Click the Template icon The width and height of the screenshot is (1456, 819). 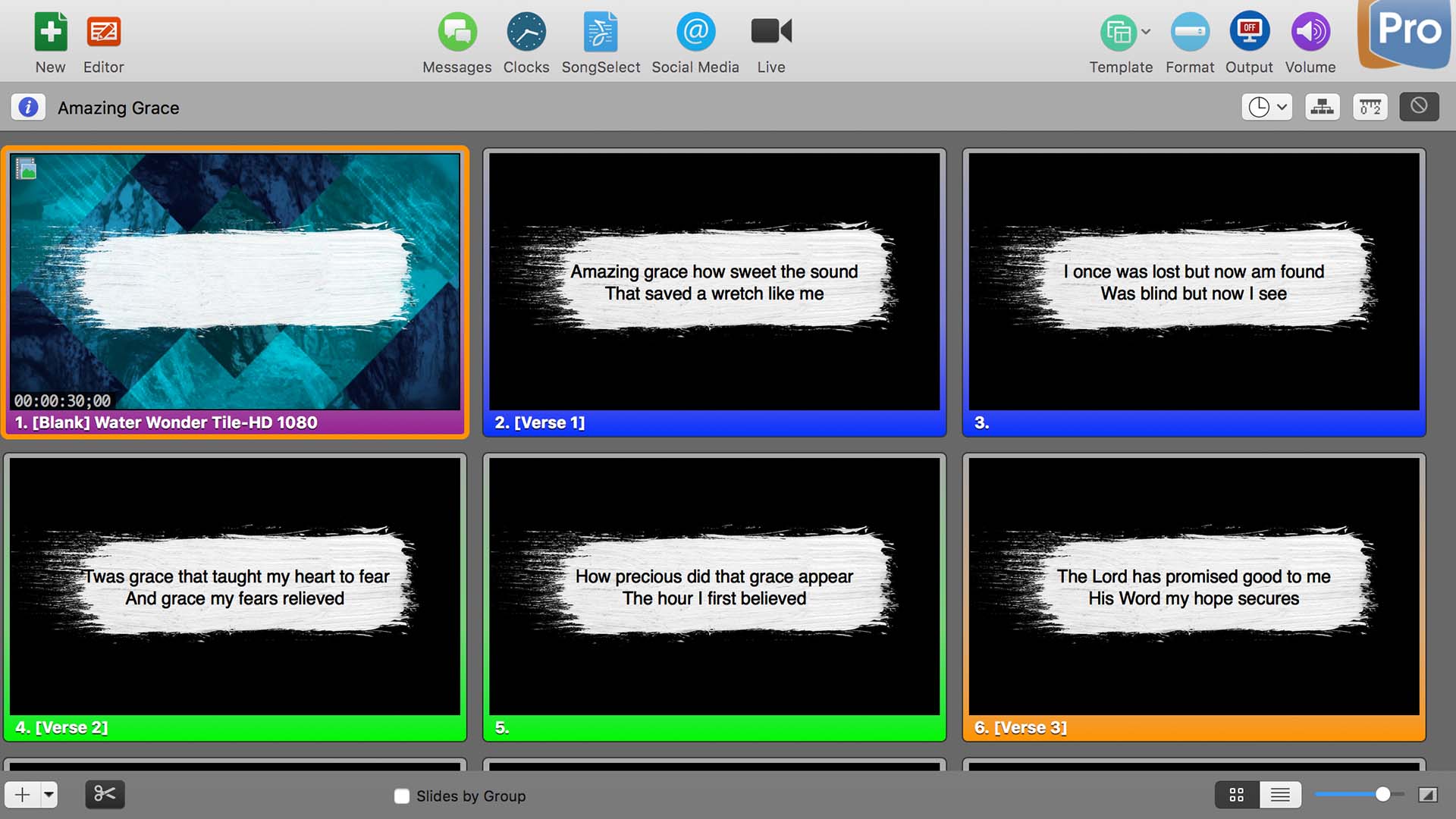pos(1119,33)
